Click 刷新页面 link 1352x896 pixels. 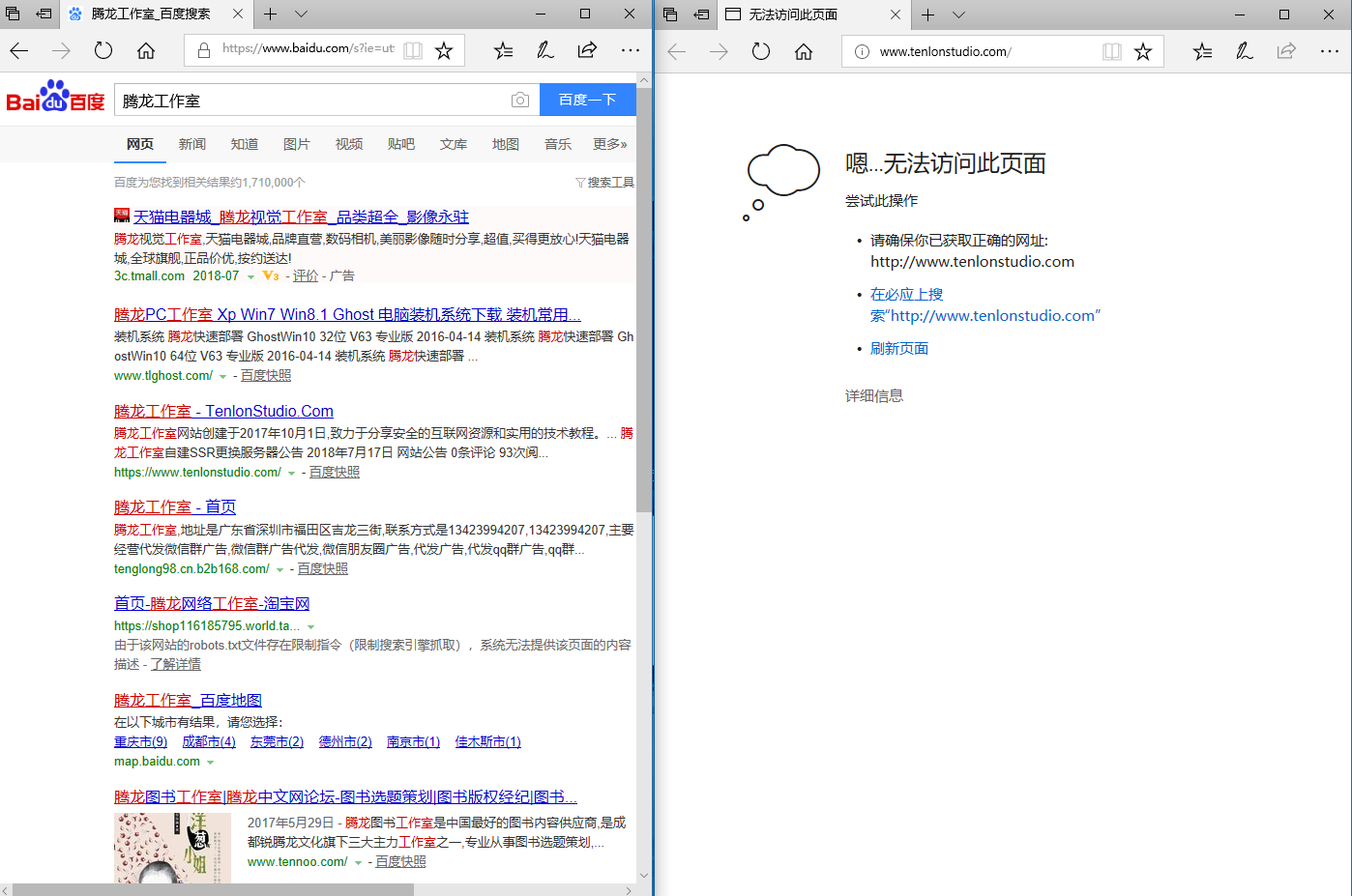899,348
